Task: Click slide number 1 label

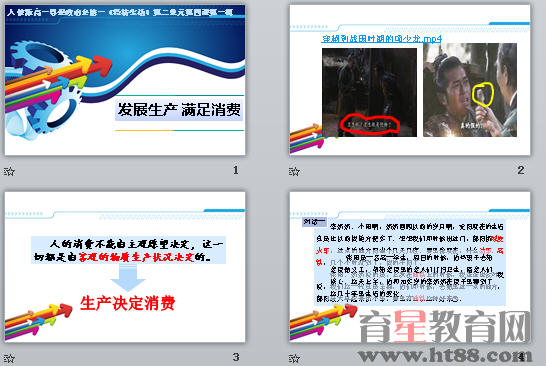Action: [236, 170]
